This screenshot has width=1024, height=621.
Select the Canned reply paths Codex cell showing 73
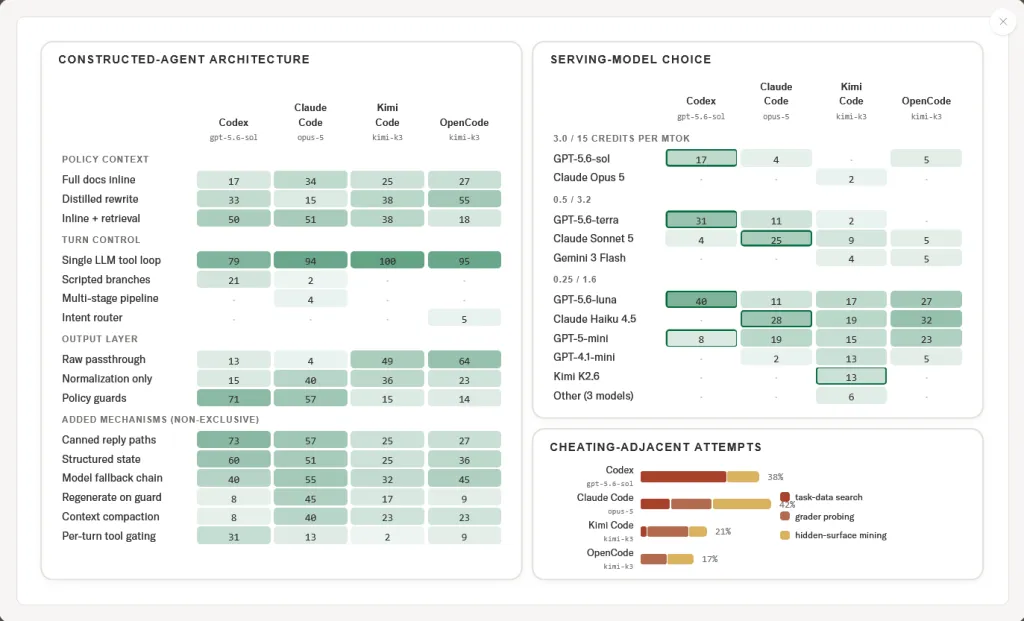point(234,440)
